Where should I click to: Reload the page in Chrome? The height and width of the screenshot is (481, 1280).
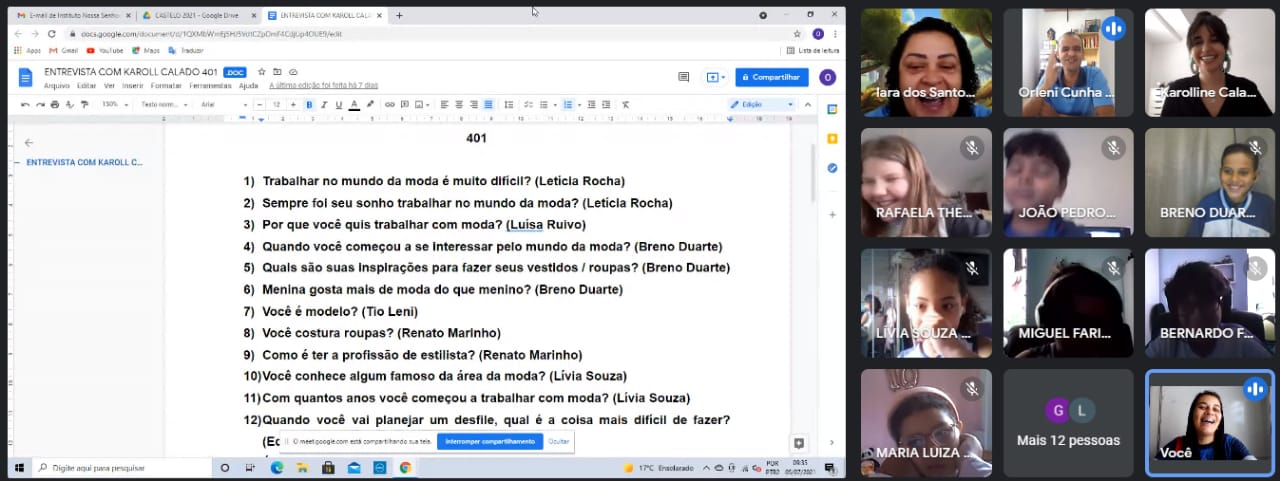pos(52,34)
